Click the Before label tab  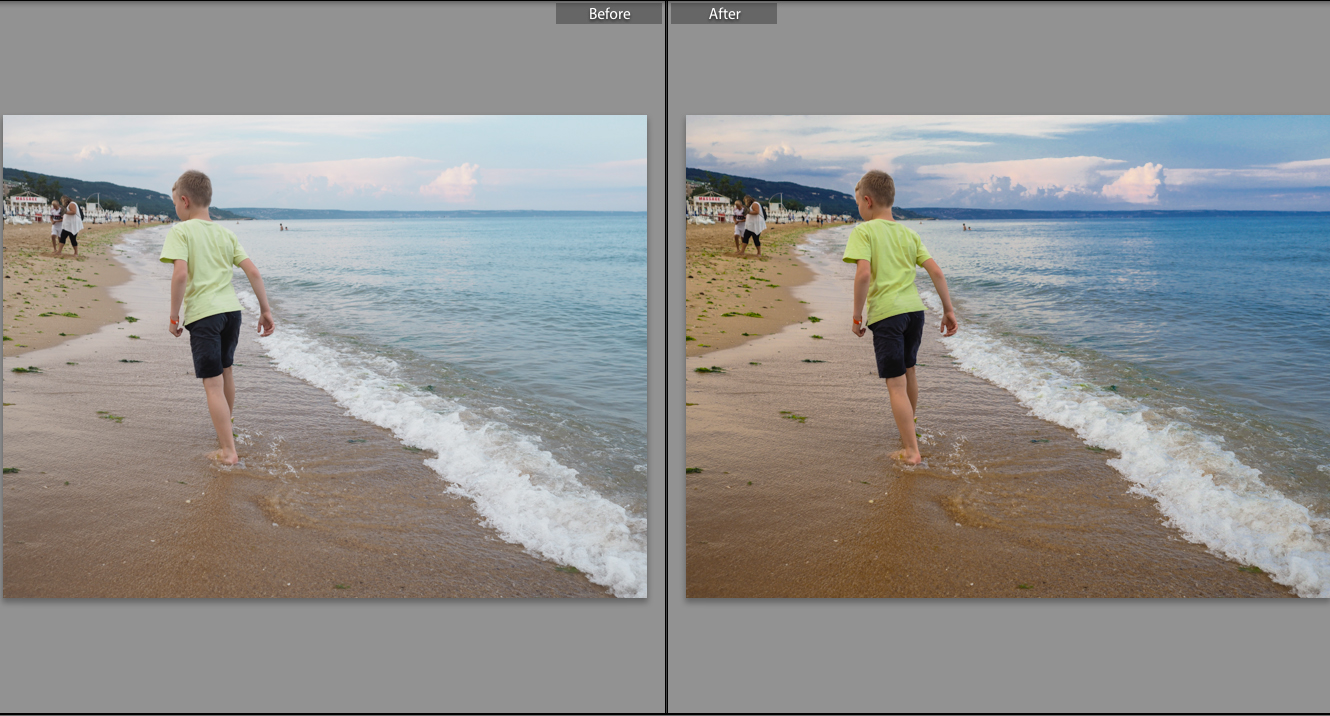click(608, 13)
